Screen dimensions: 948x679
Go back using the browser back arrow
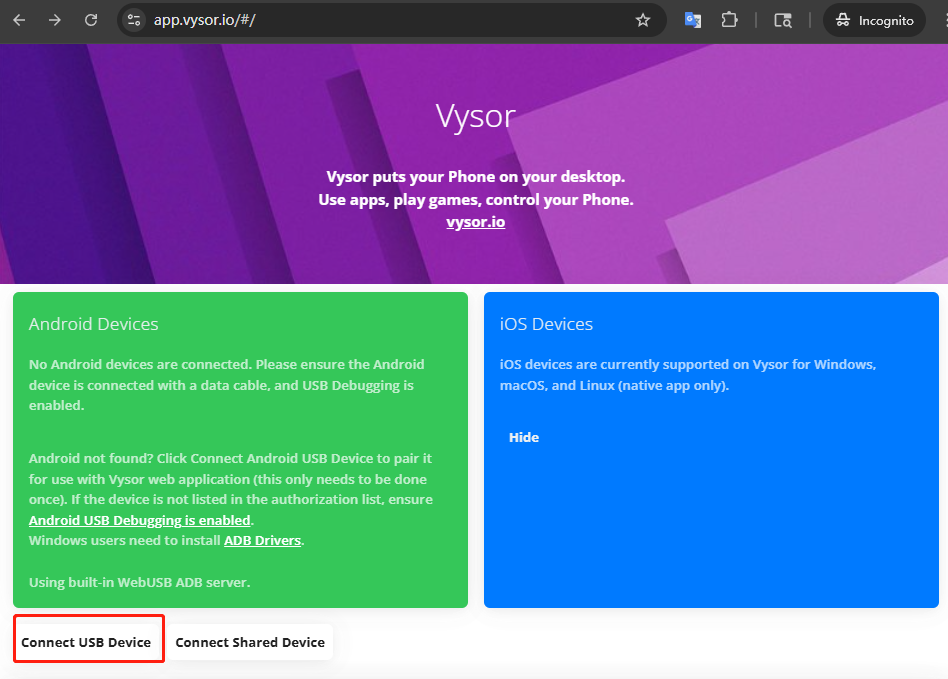coord(19,20)
